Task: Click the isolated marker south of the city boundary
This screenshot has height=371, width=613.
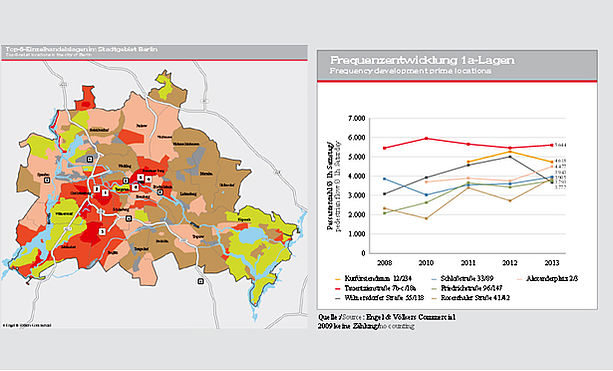Action: [x=201, y=281]
